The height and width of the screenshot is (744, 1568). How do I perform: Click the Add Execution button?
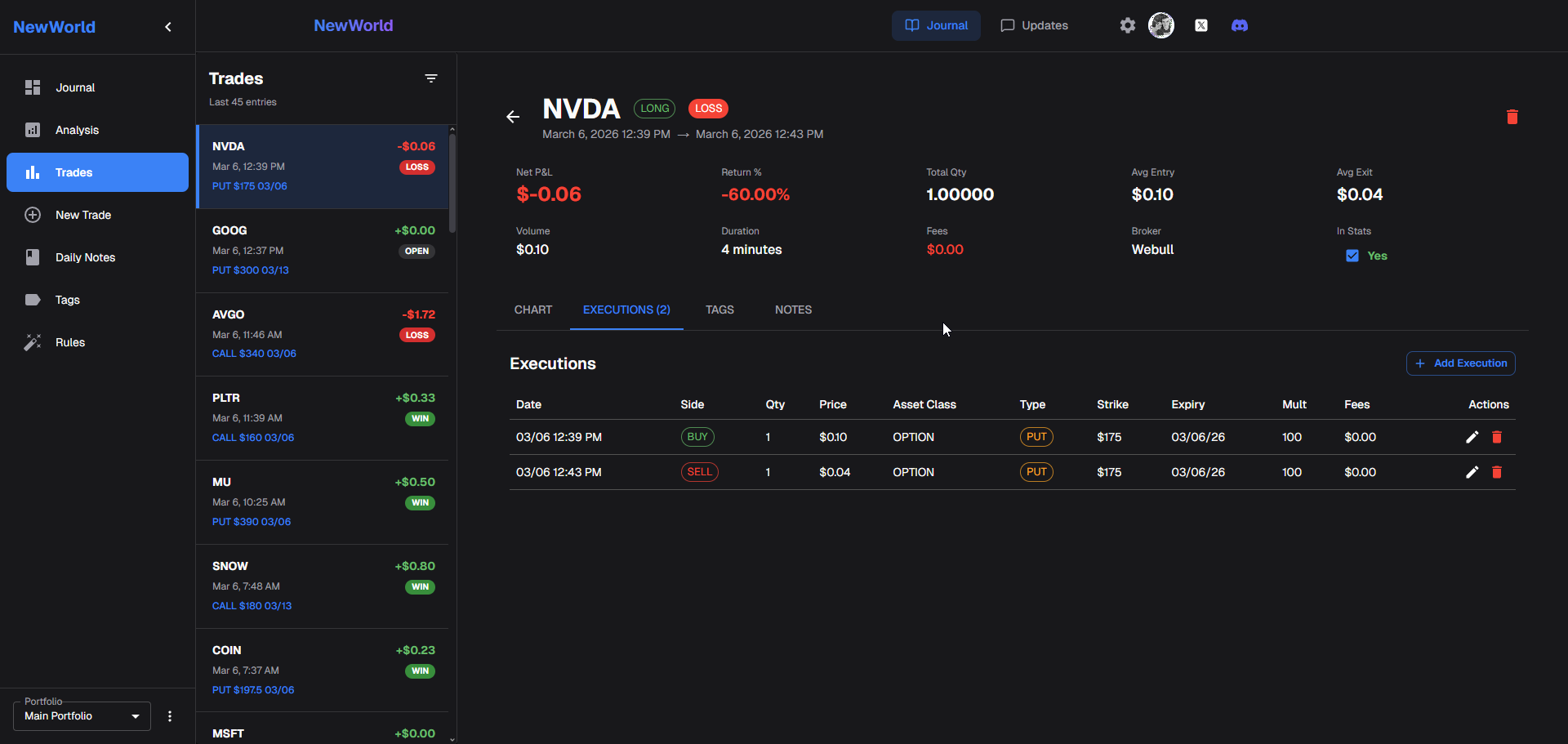[1460, 363]
